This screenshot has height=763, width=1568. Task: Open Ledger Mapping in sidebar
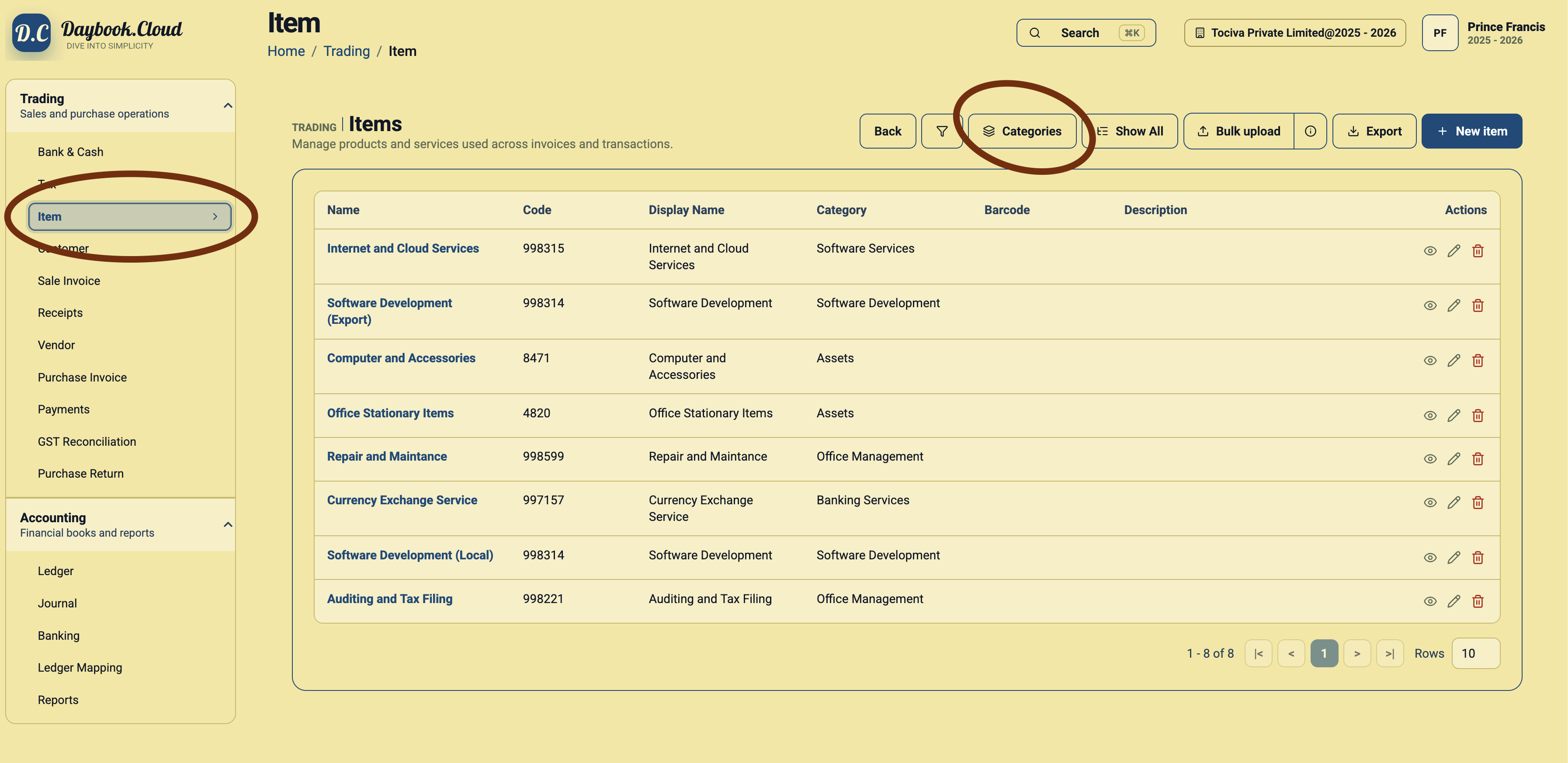pyautogui.click(x=80, y=667)
